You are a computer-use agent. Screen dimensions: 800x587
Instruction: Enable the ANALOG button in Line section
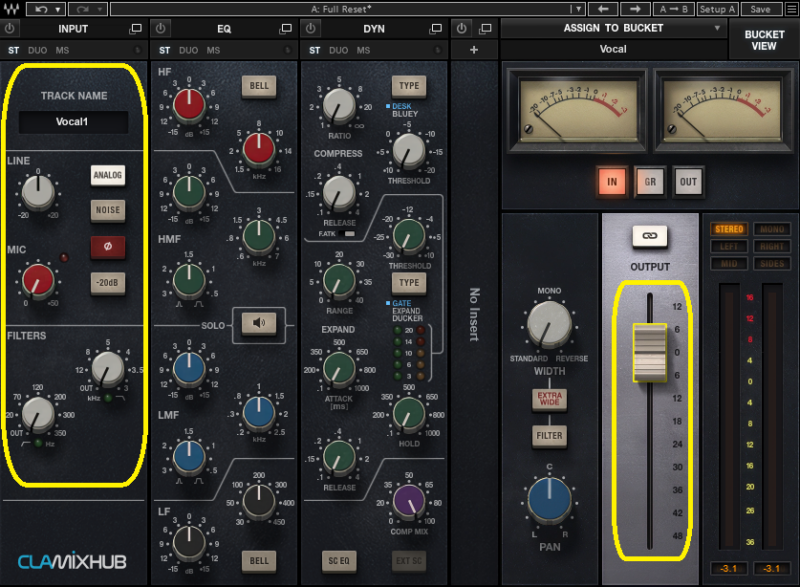(x=107, y=176)
